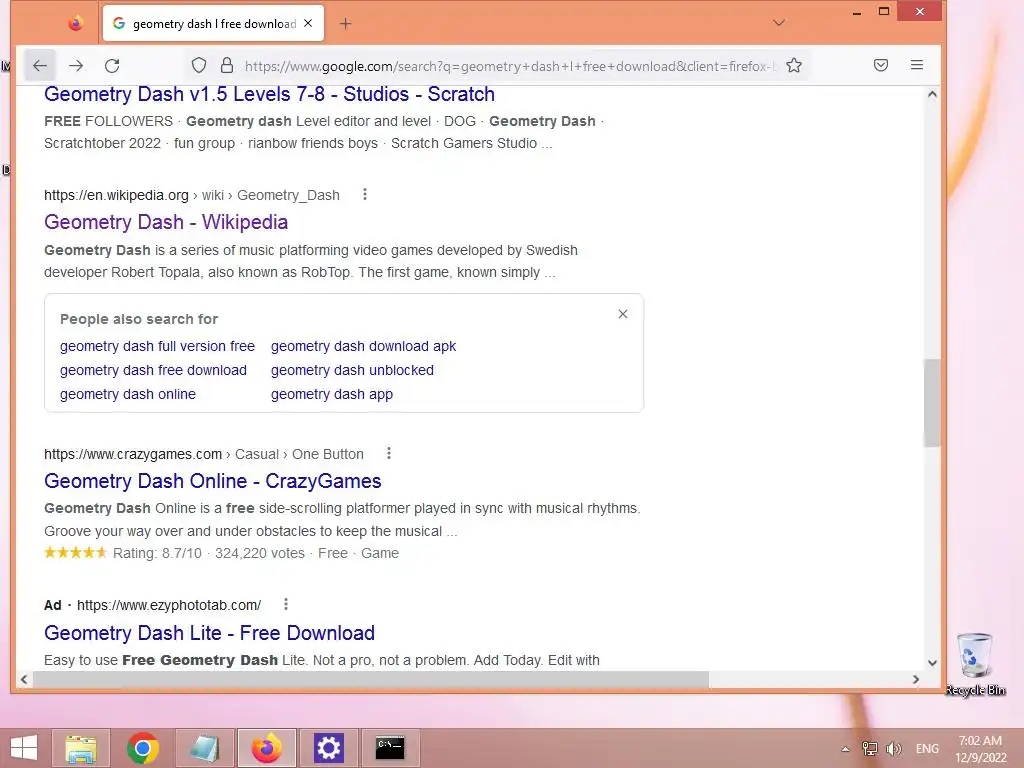The width and height of the screenshot is (1024, 768).
Task: Open the tracking protection shield icon
Action: [199, 65]
